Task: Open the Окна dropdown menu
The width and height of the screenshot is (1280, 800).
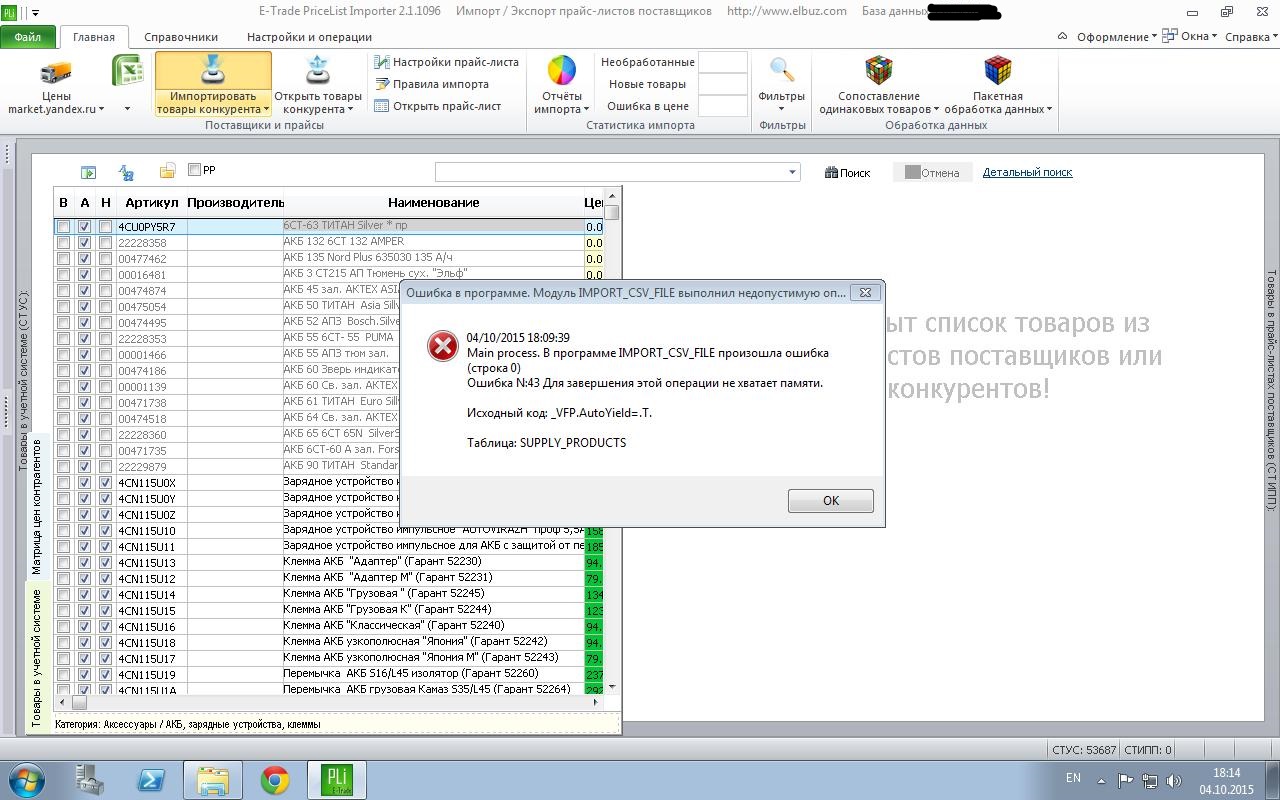Action: point(1191,37)
